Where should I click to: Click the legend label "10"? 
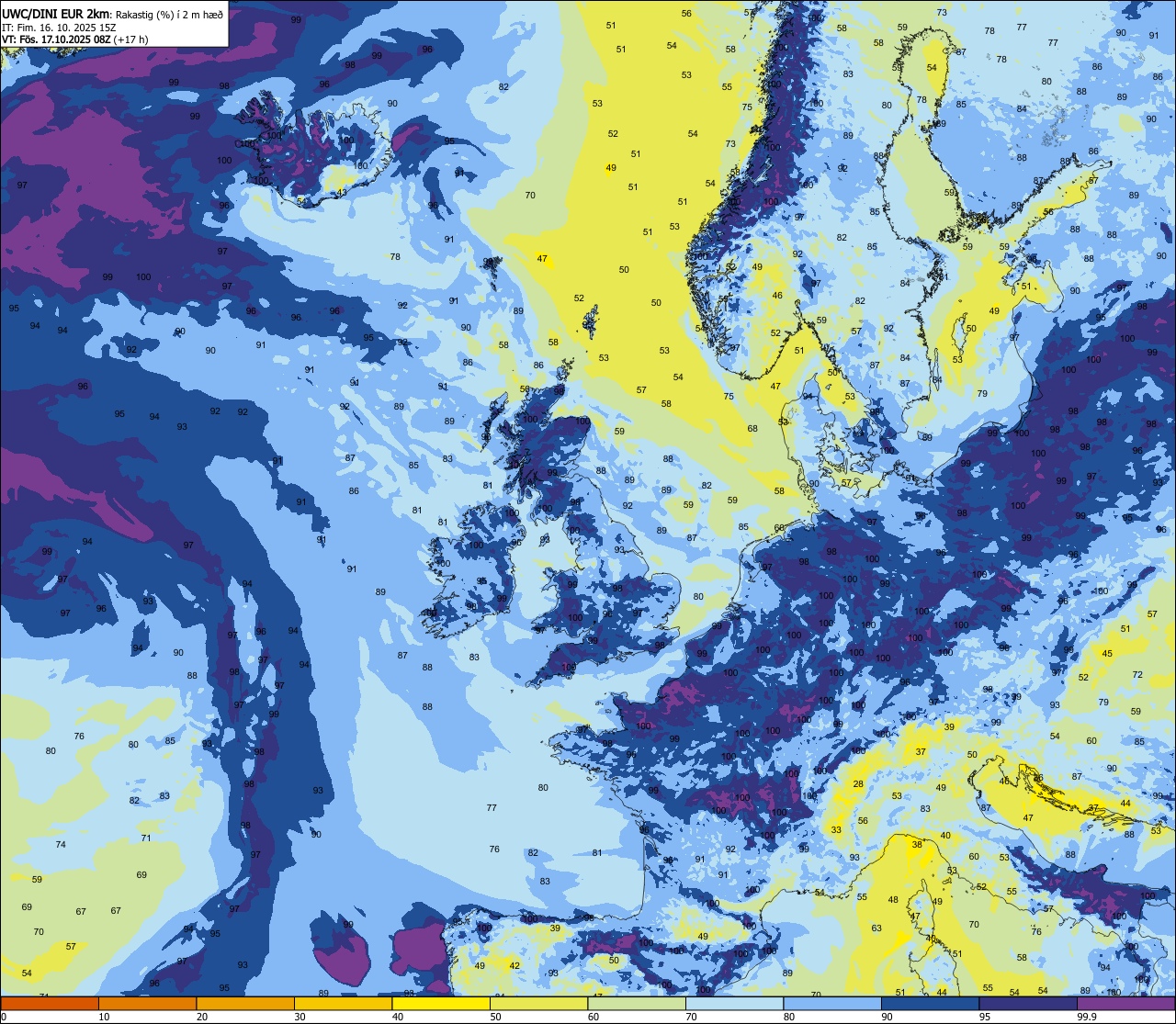tap(104, 1017)
